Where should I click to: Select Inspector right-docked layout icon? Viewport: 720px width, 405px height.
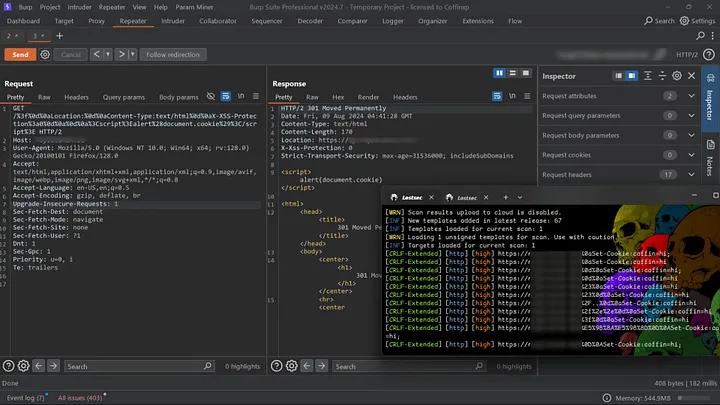pyautogui.click(x=632, y=76)
